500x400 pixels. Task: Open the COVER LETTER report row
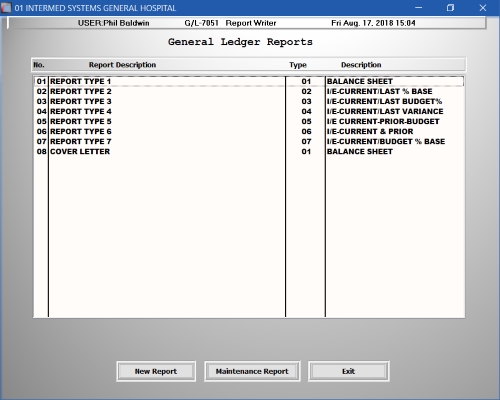tap(249, 151)
